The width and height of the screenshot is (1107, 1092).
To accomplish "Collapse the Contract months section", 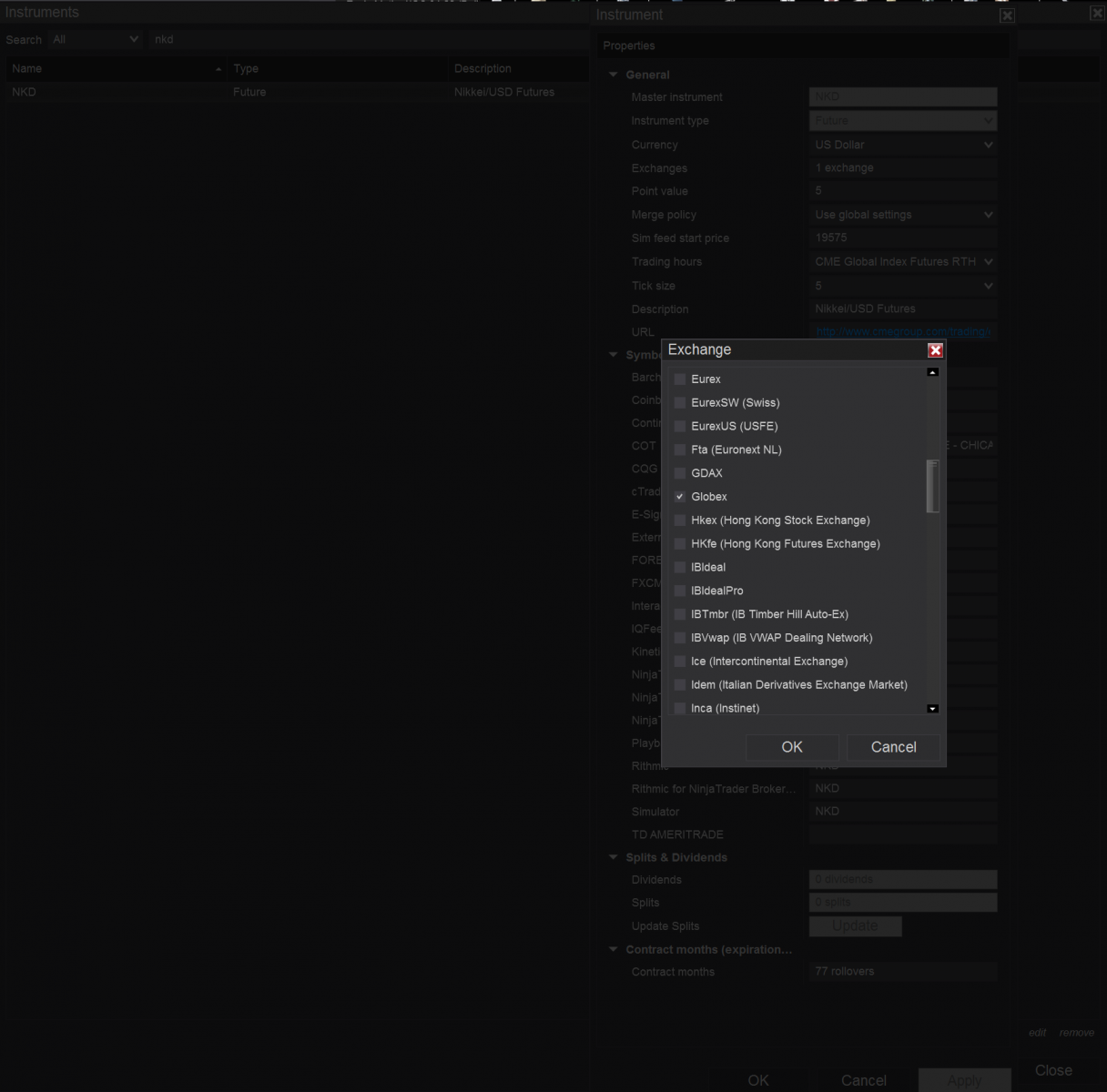I will 613,949.
